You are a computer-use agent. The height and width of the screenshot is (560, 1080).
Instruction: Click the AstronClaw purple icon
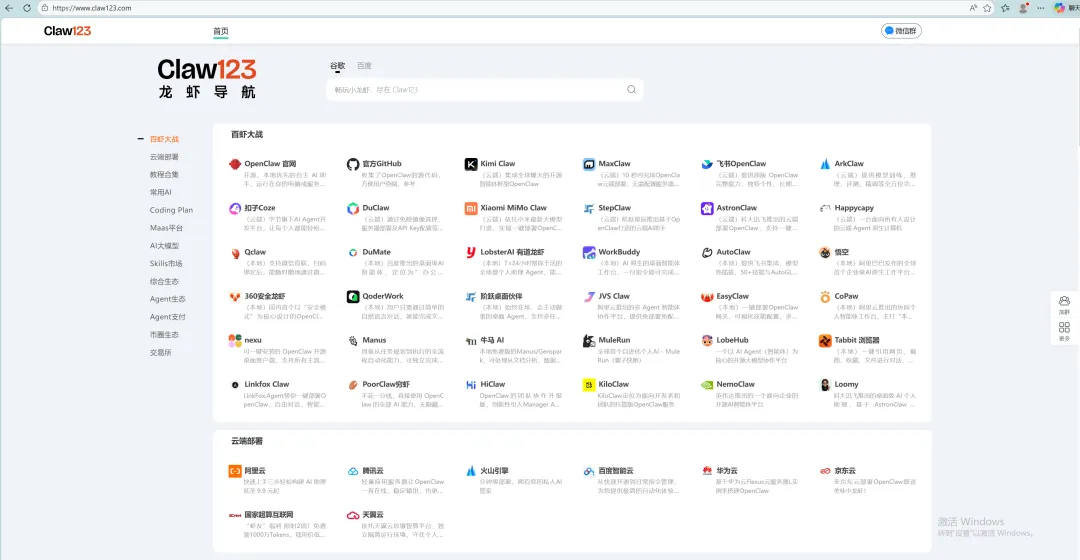(707, 208)
